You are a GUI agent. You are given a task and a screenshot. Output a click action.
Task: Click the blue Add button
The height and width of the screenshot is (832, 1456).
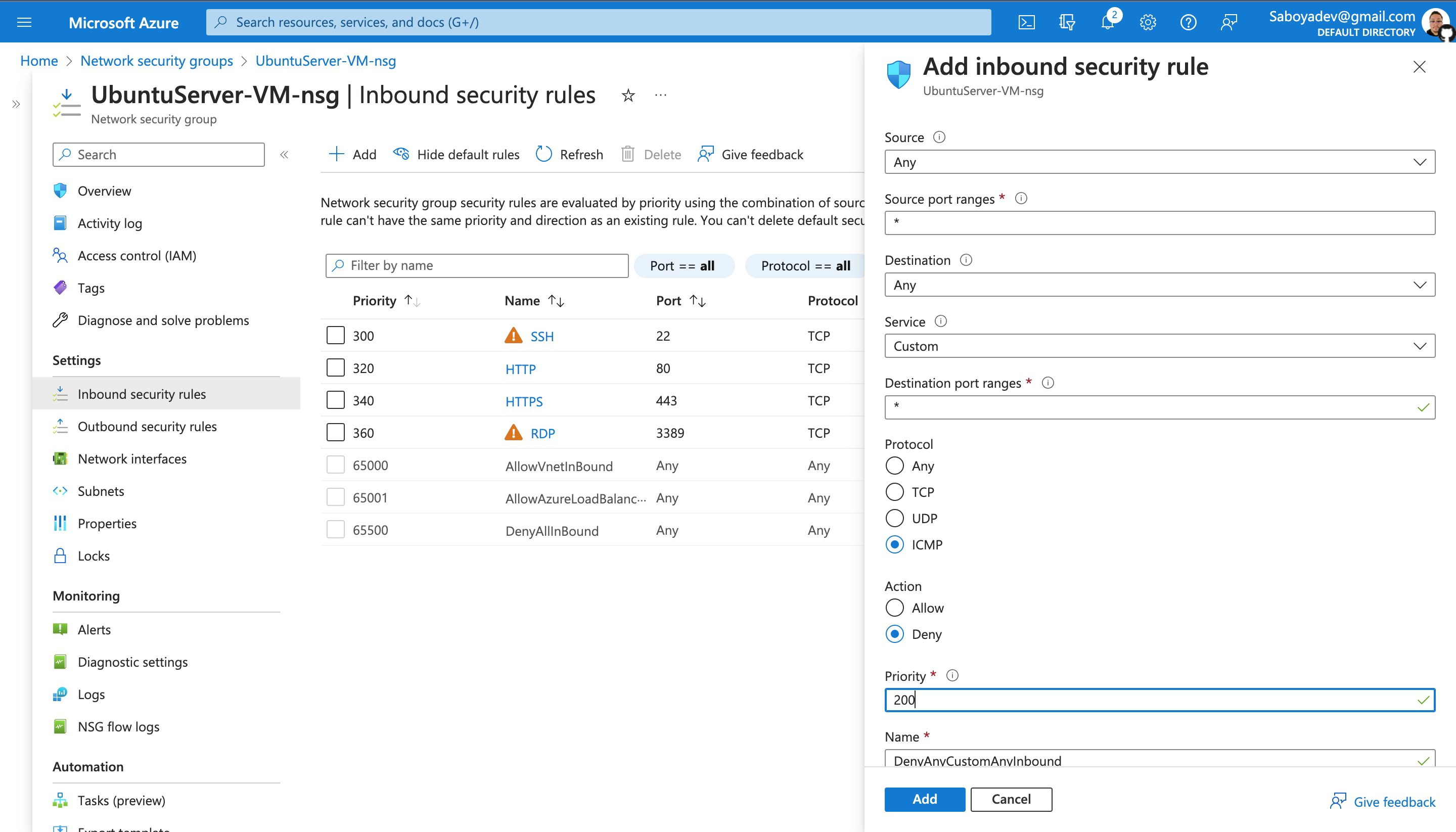[924, 799]
